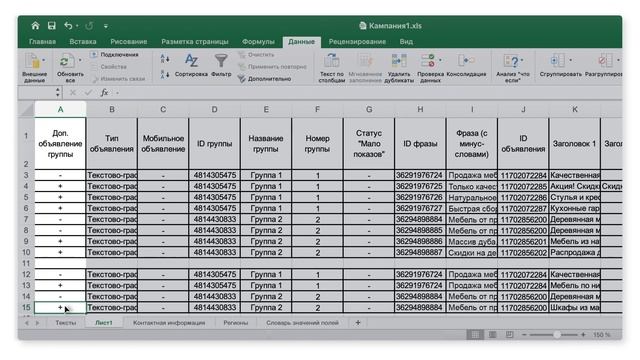Click the fx insert function icon
Viewport: 640px width, 360px height.
[x=104, y=93]
